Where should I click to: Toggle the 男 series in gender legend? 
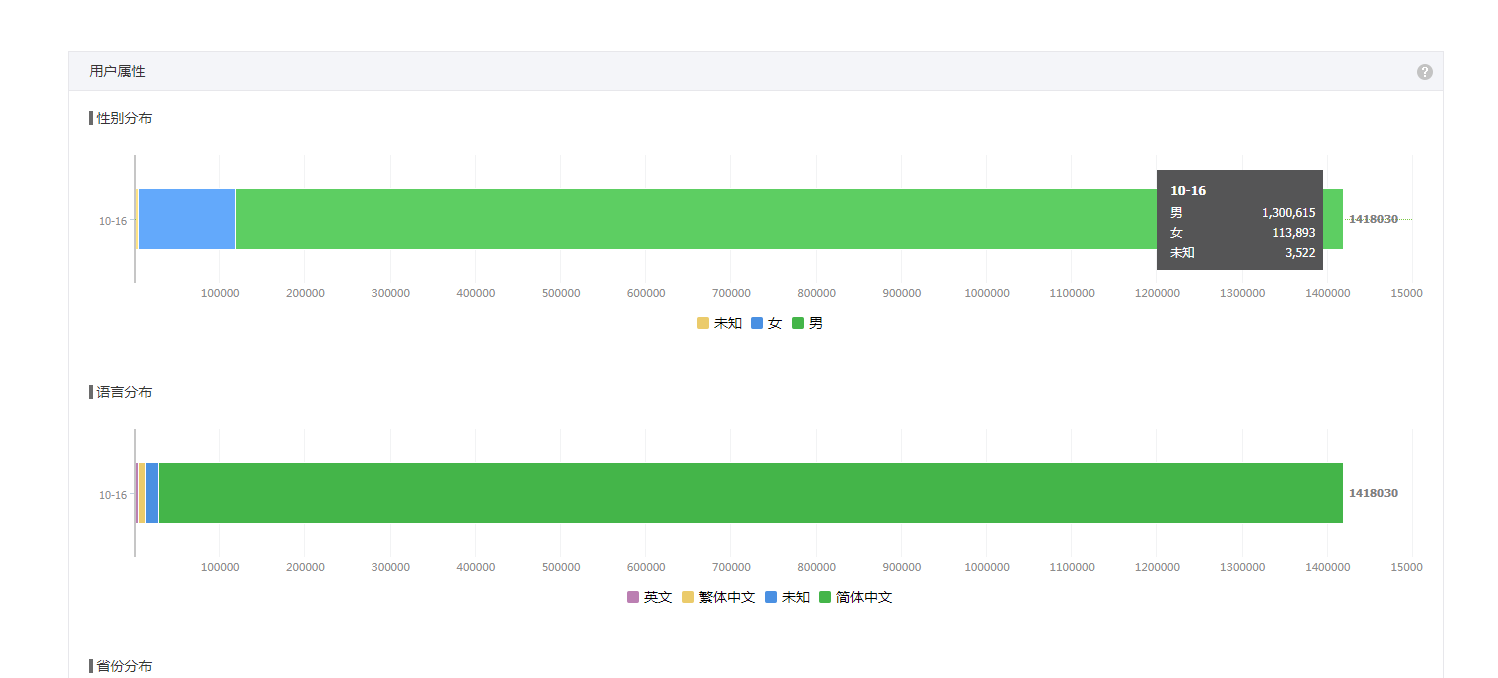807,323
